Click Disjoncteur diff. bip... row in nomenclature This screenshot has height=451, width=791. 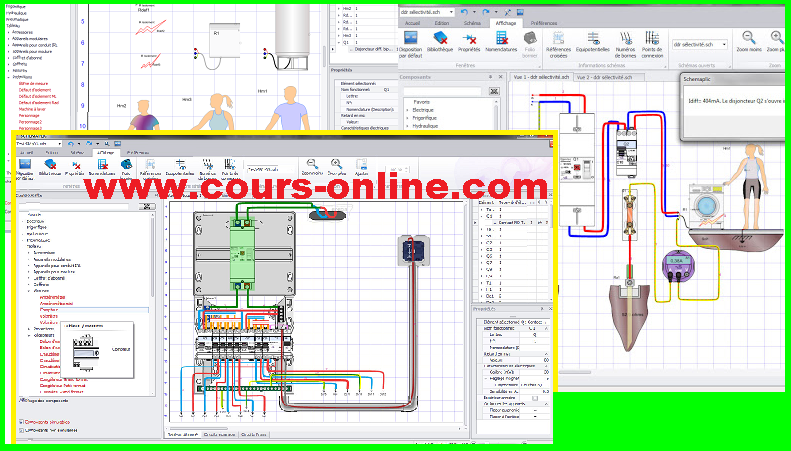[373, 49]
